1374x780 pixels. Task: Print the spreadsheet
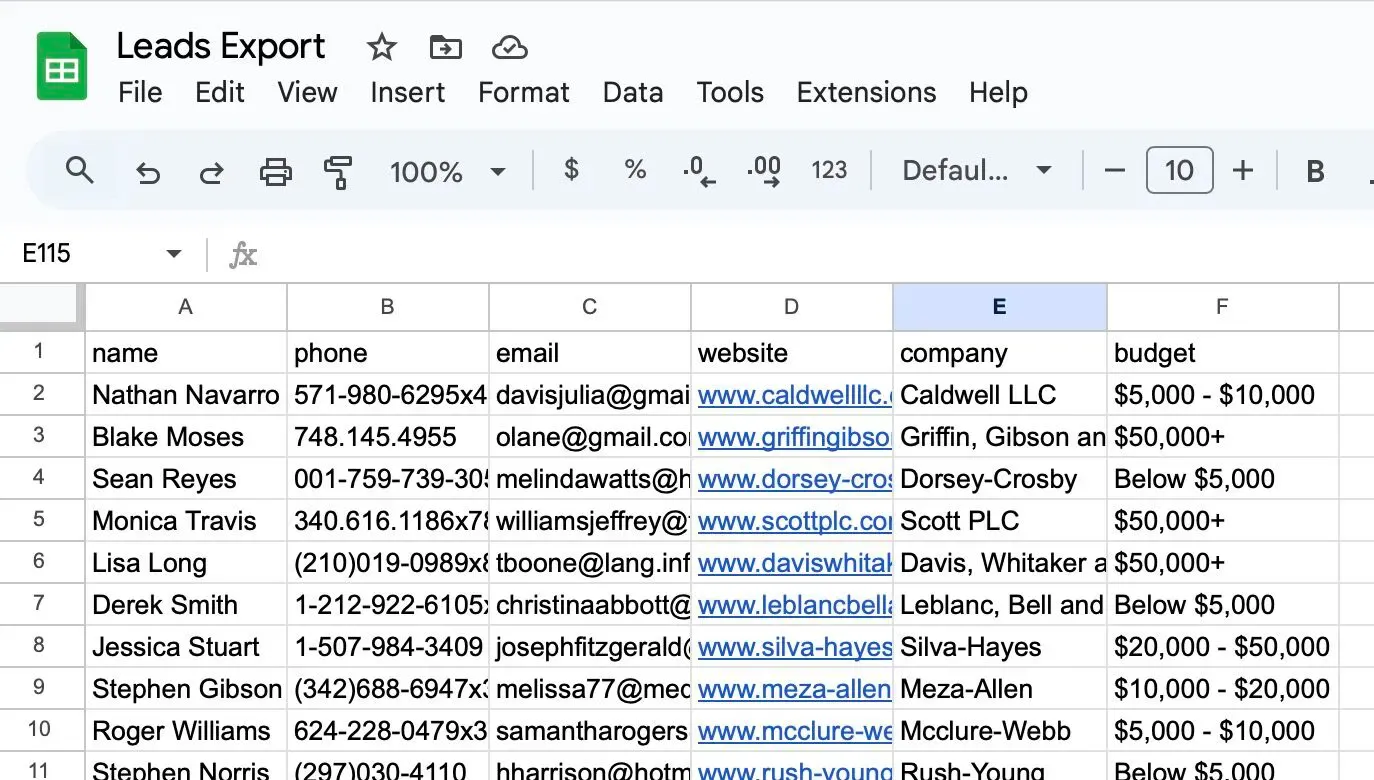pyautogui.click(x=275, y=172)
